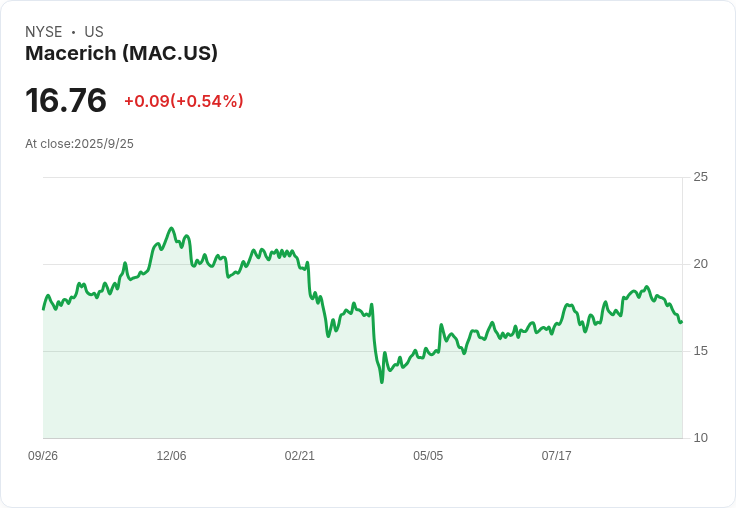Screen dimensions: 736x508
Task: Select the 05/05 date on x-axis
Action: click(428, 456)
